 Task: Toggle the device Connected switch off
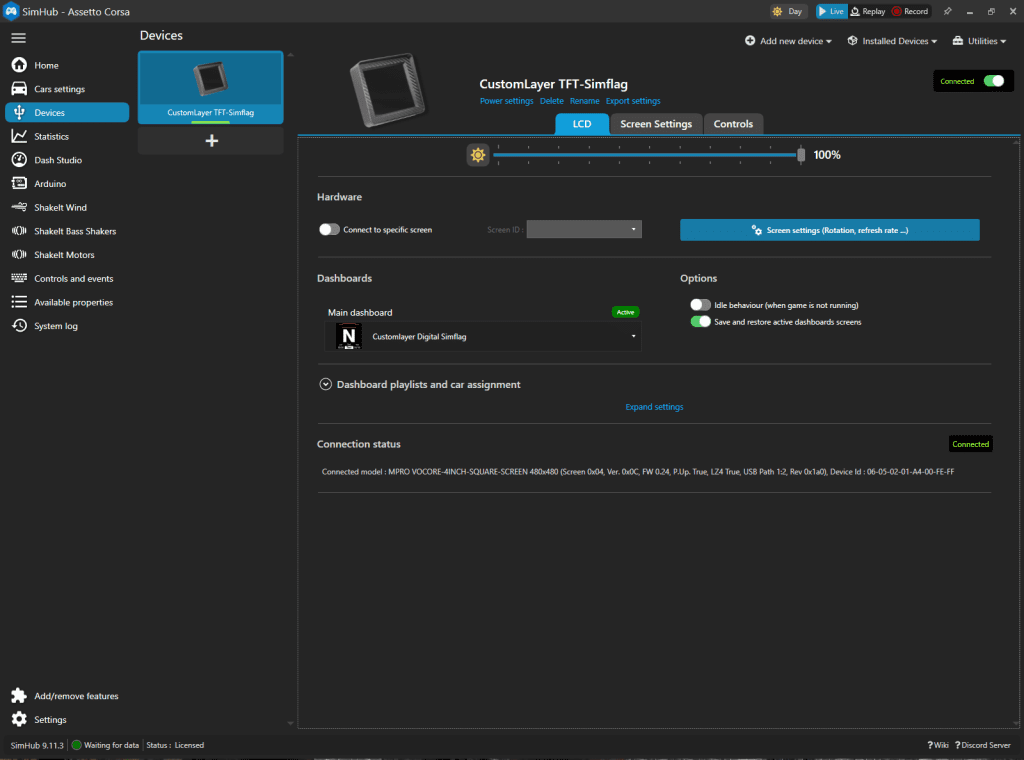993,81
